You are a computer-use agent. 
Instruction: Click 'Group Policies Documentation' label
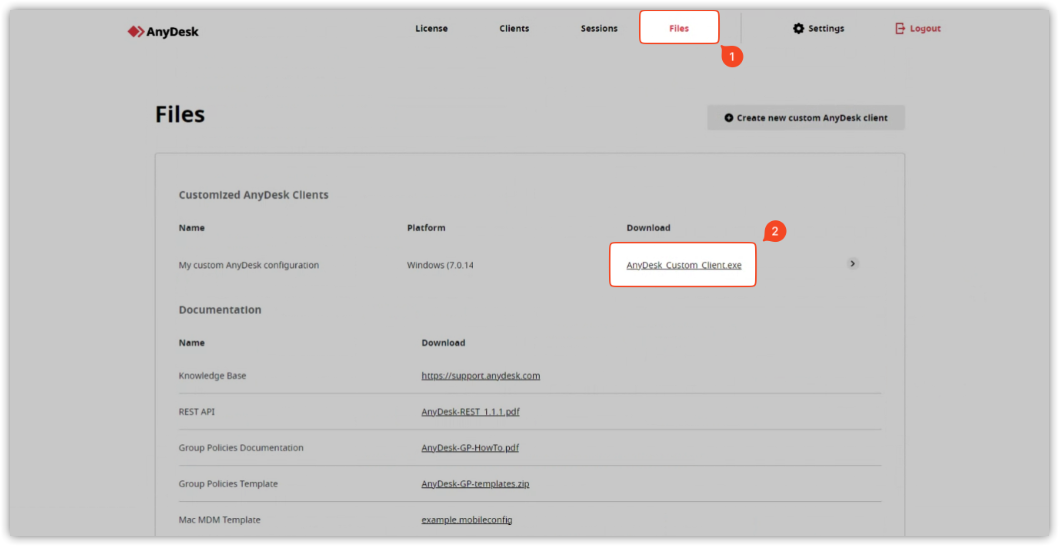pos(241,447)
